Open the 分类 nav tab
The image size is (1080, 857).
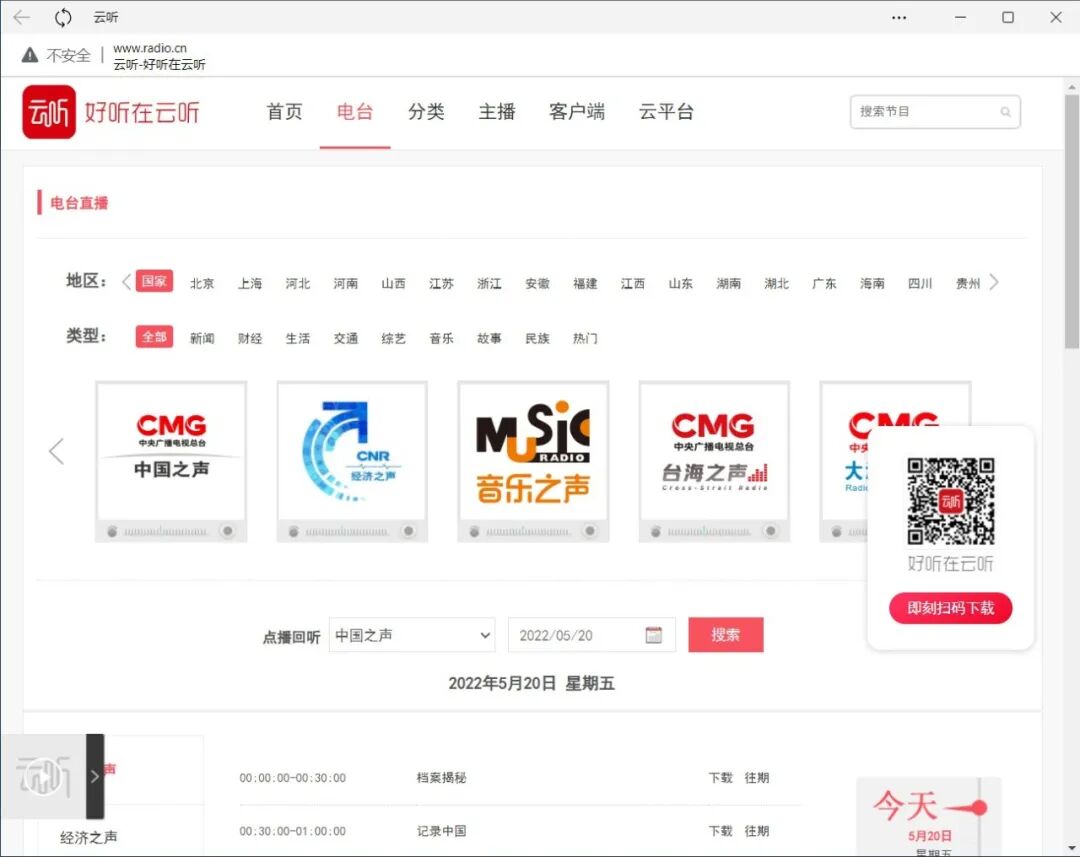(426, 112)
